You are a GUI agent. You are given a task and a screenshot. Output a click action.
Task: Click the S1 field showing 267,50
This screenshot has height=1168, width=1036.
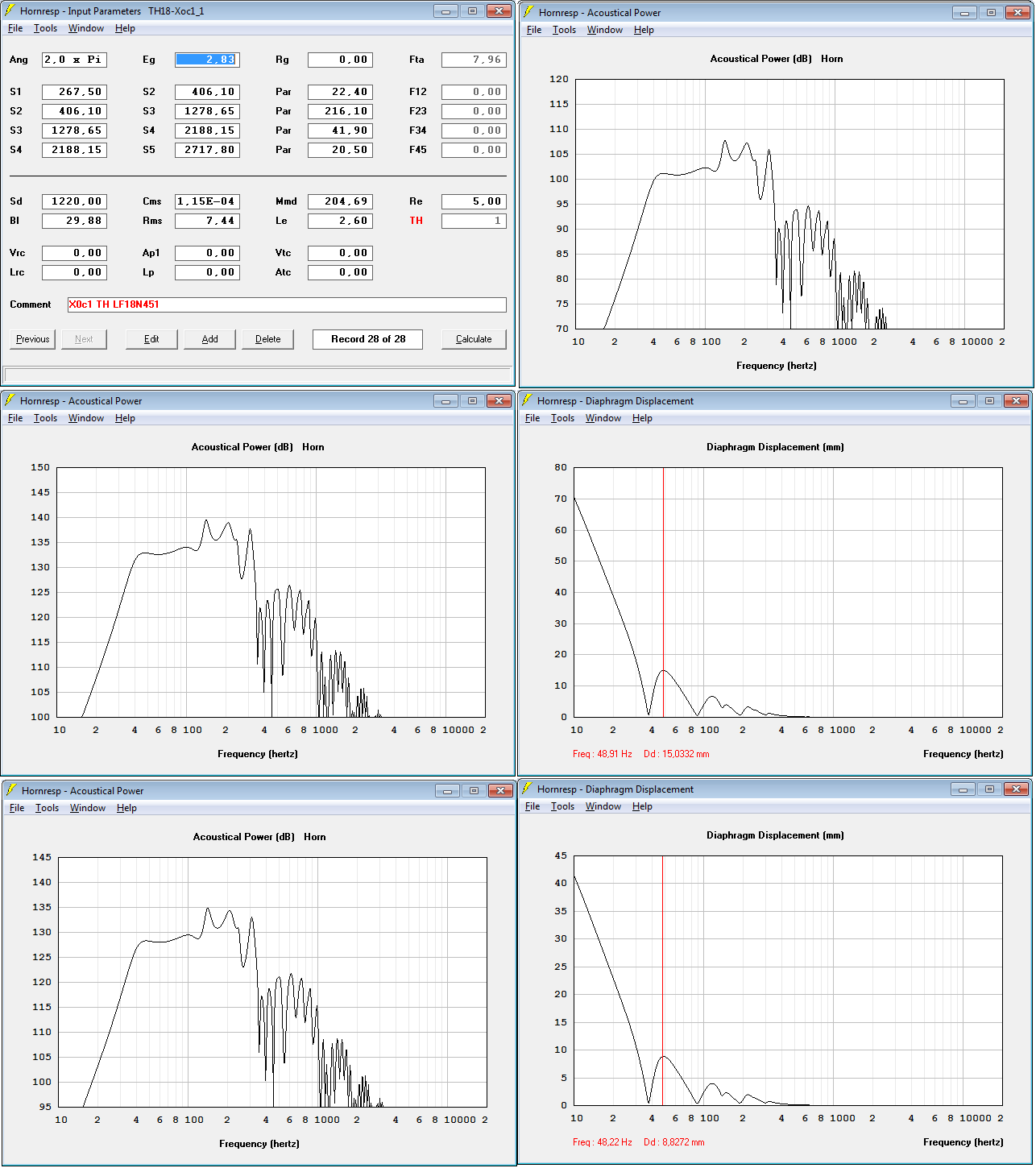[x=74, y=92]
